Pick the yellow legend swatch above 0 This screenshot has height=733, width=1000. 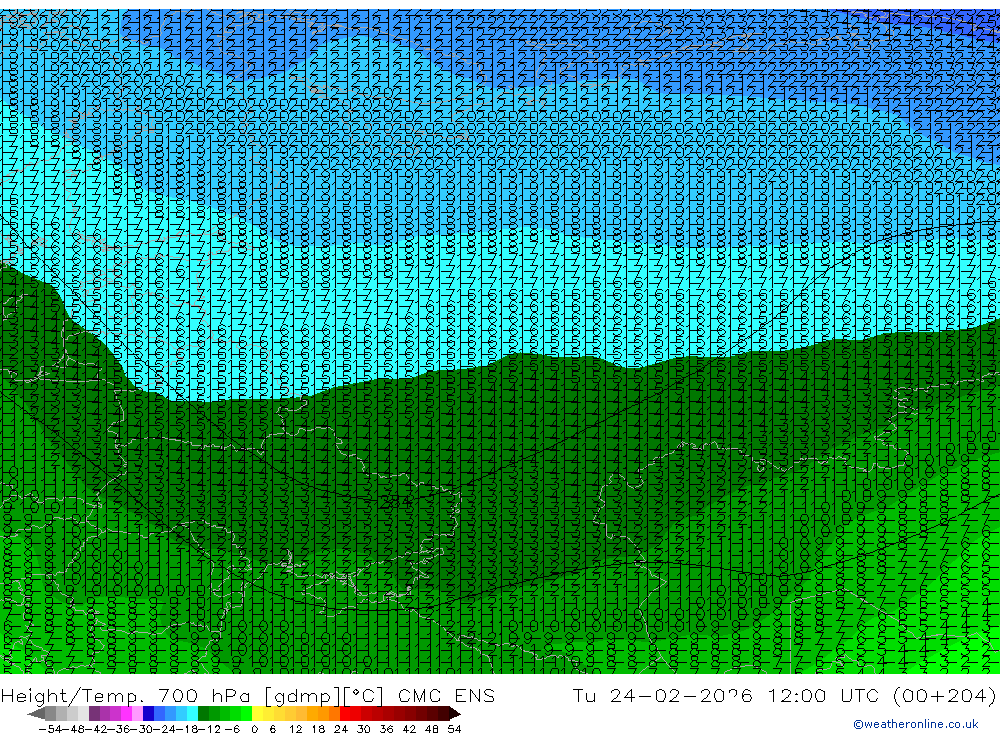(x=258, y=714)
